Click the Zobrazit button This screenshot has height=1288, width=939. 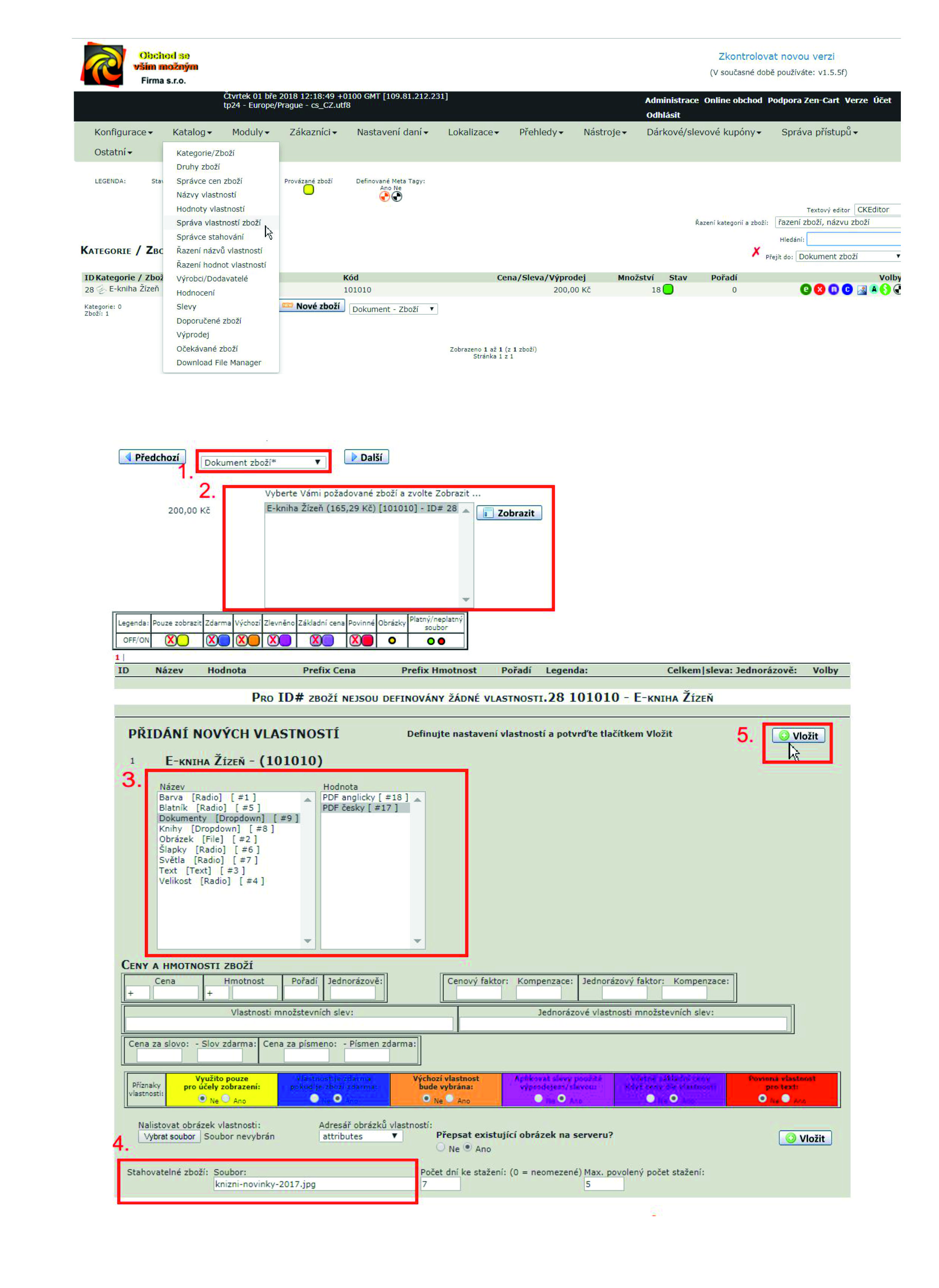[509, 512]
